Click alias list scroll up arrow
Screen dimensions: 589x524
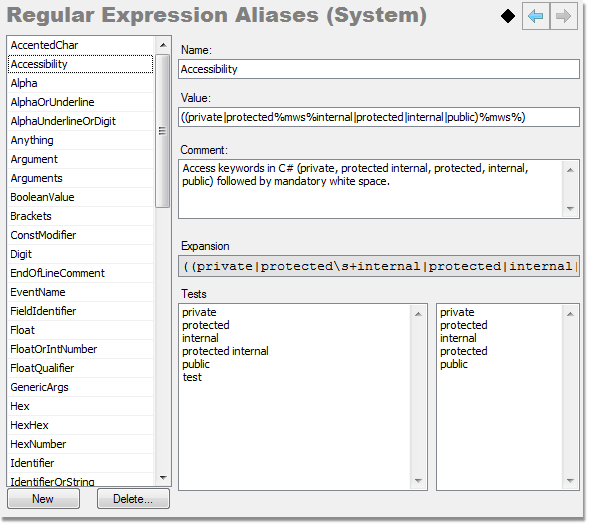tap(163, 45)
